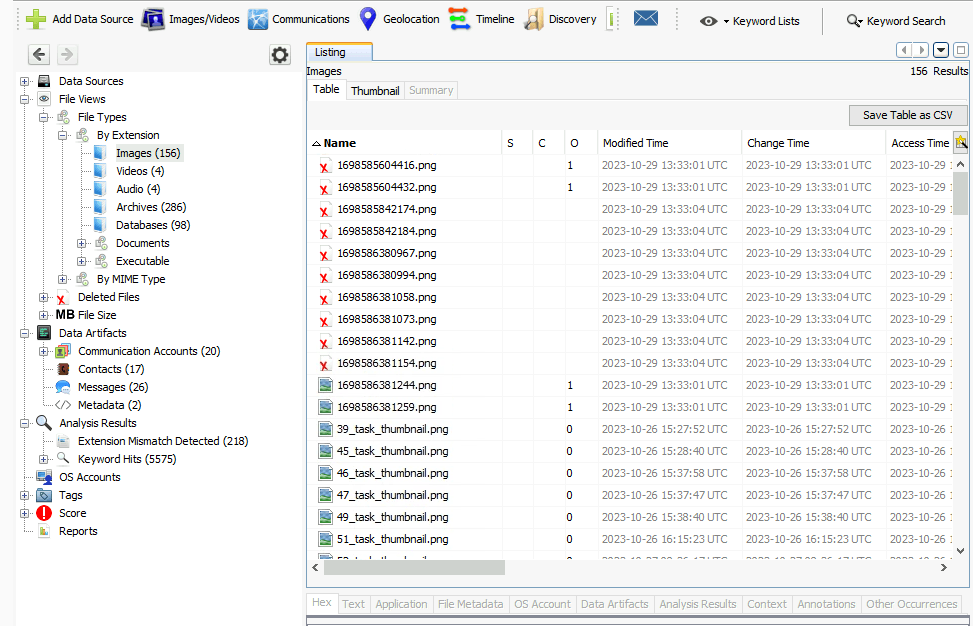This screenshot has height=626, width=973.
Task: Click the Reports icon
Action: [x=44, y=531]
